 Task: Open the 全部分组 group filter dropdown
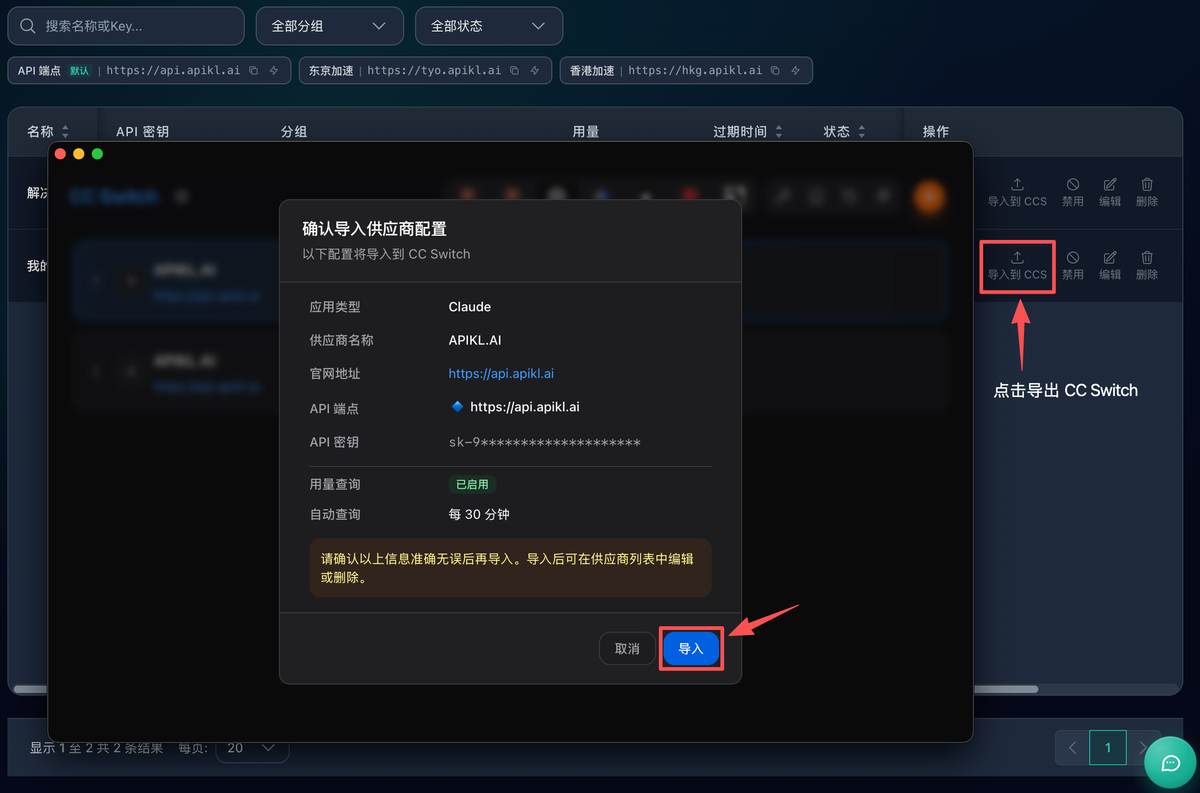coord(329,26)
